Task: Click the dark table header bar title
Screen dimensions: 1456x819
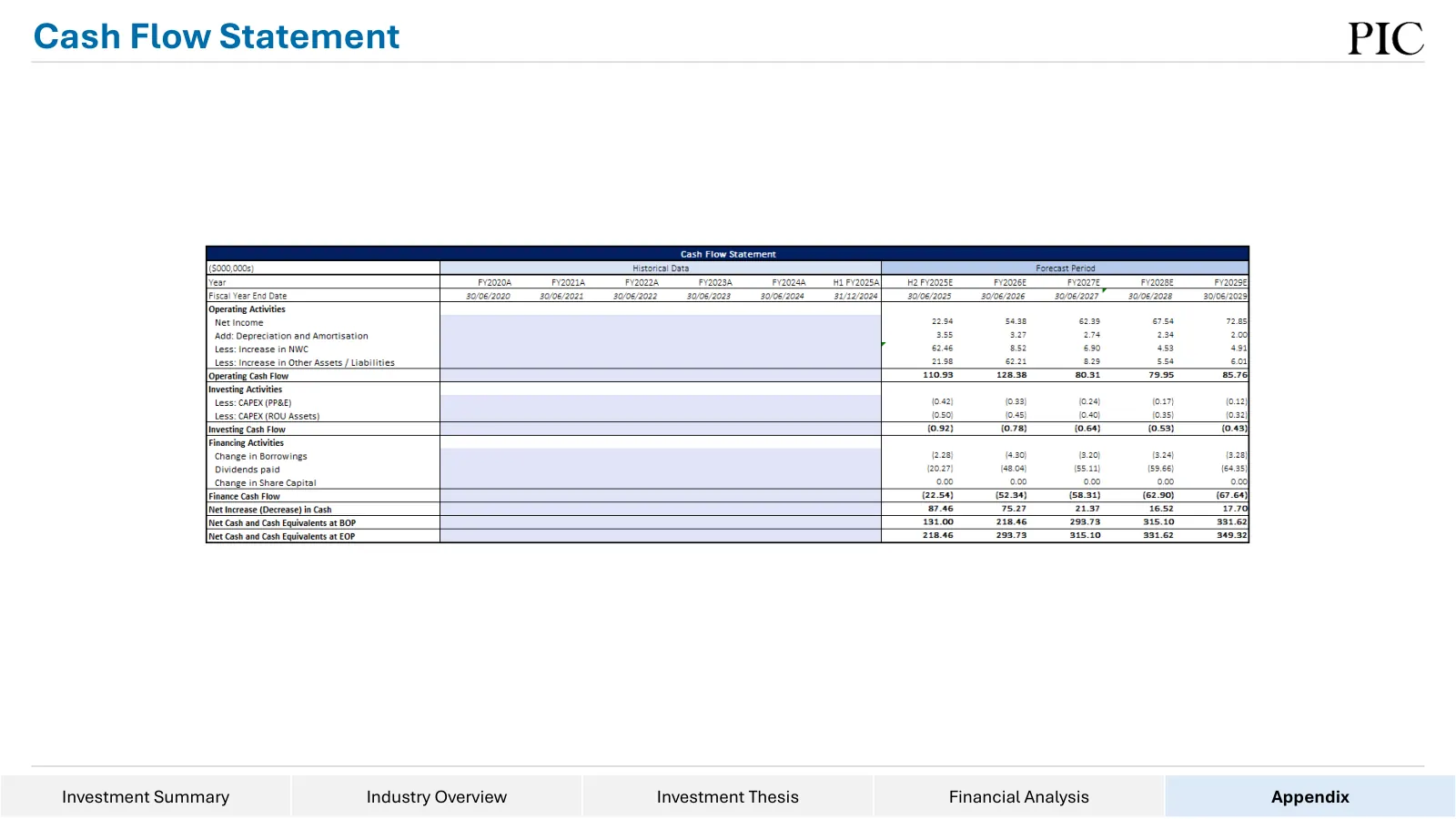Action: point(728,254)
